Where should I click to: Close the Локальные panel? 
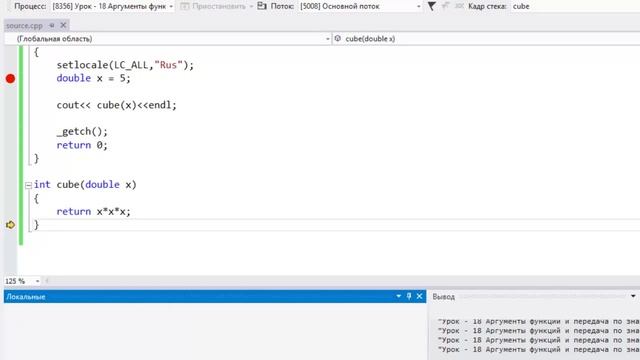419,296
